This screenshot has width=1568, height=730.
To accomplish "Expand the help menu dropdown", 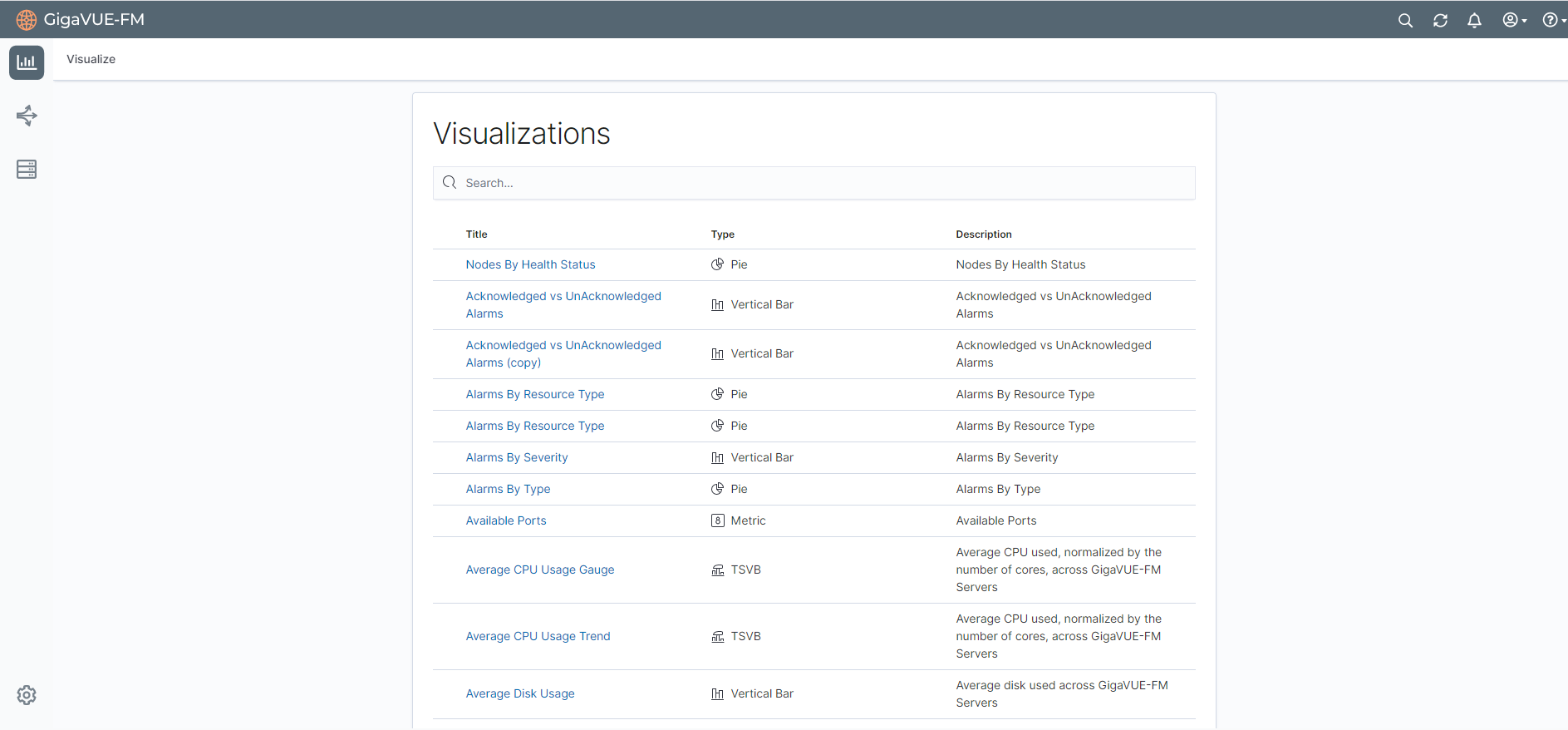I will tap(1552, 20).
